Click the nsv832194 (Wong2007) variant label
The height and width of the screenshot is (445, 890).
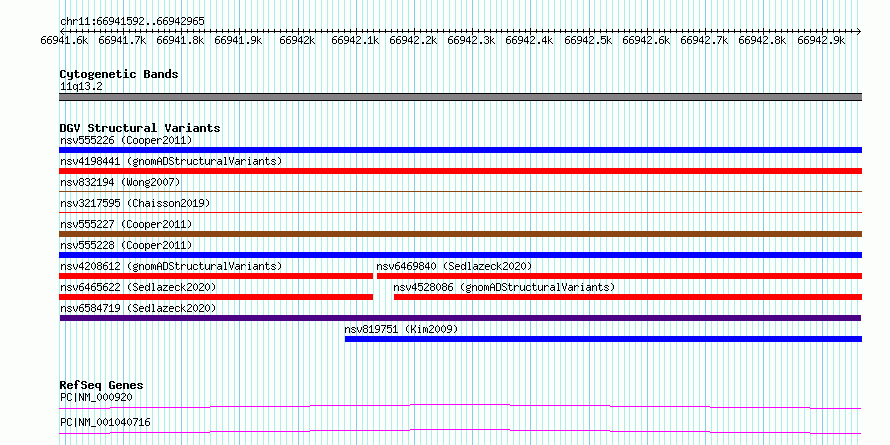pos(120,182)
